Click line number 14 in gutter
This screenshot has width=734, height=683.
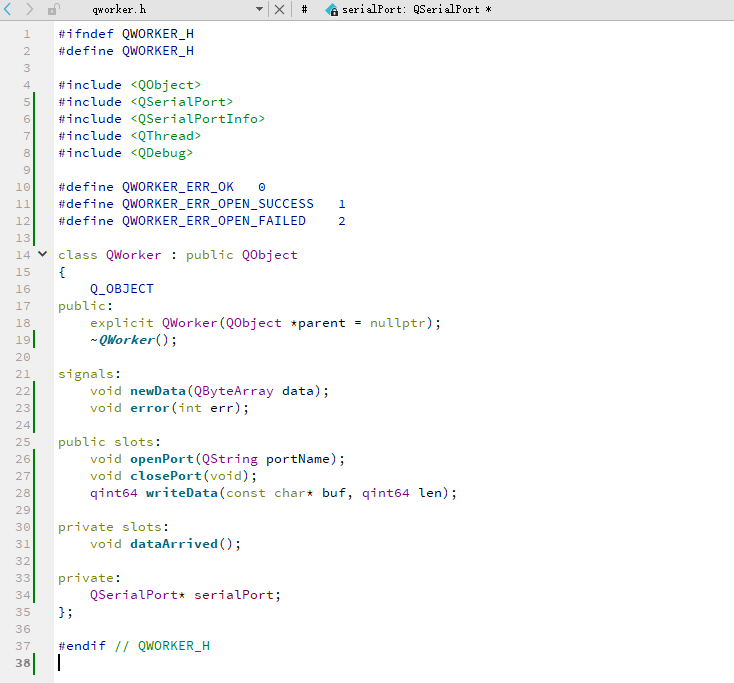point(22,255)
